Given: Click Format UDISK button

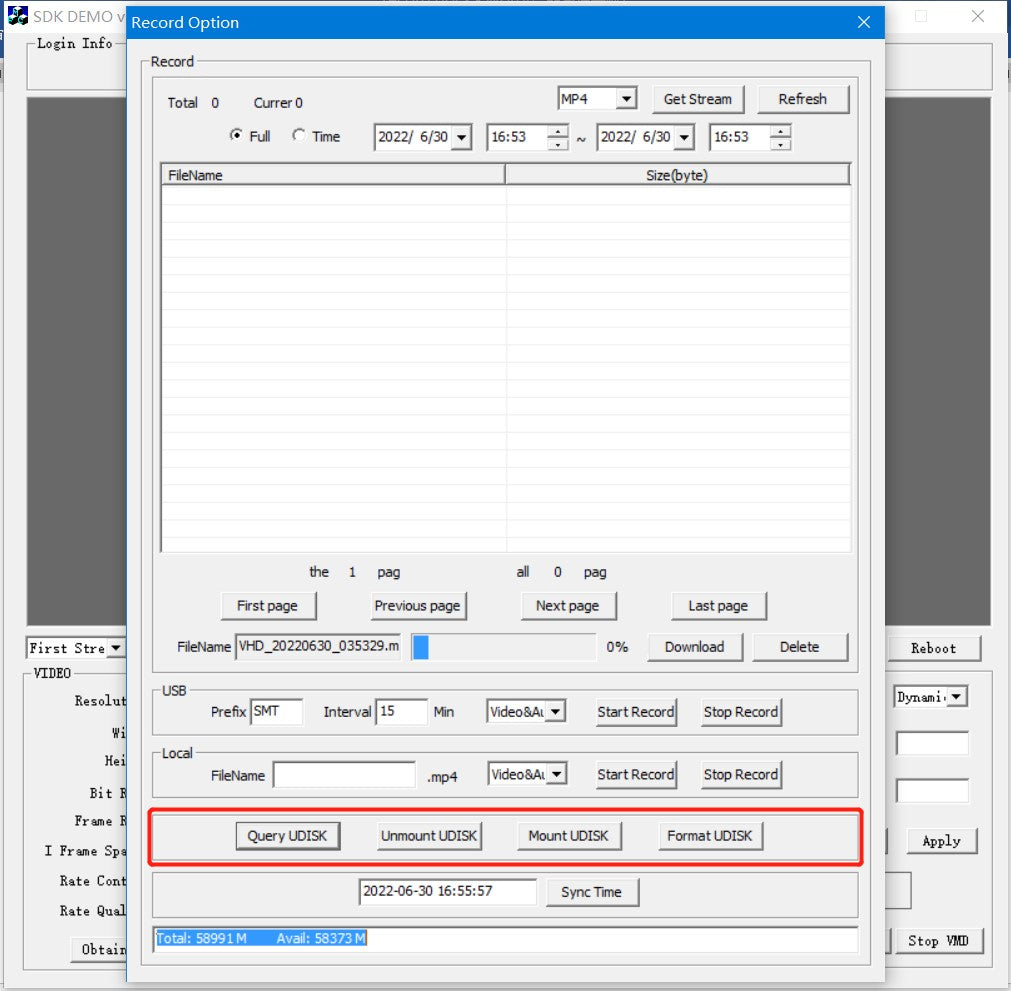Looking at the screenshot, I should 710,836.
